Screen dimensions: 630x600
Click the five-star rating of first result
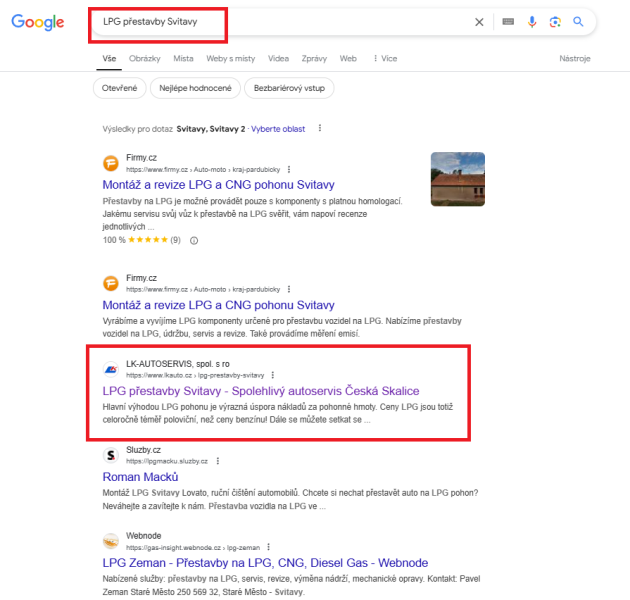(148, 240)
